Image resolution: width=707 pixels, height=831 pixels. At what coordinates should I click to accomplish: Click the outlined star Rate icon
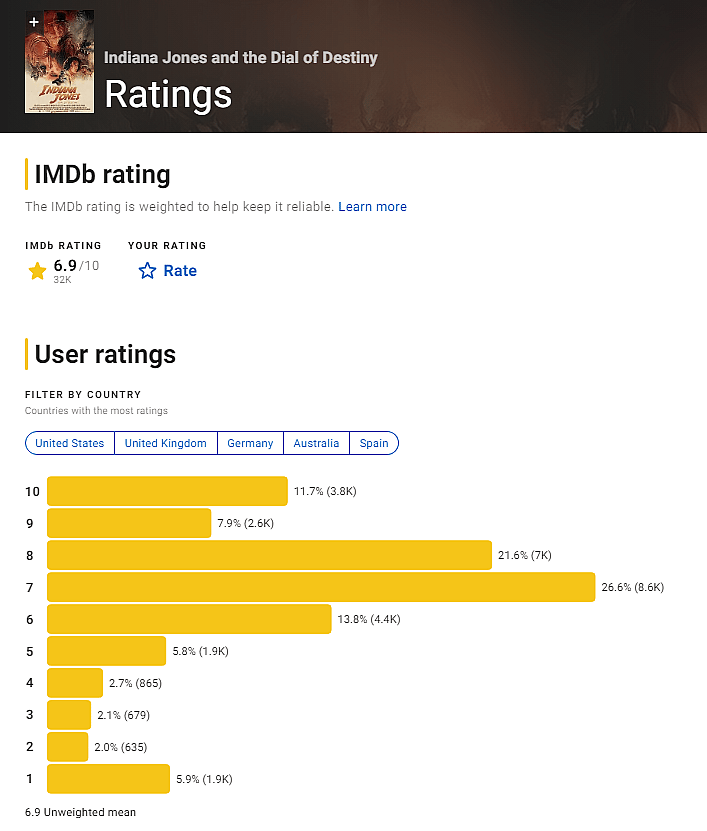(x=148, y=271)
